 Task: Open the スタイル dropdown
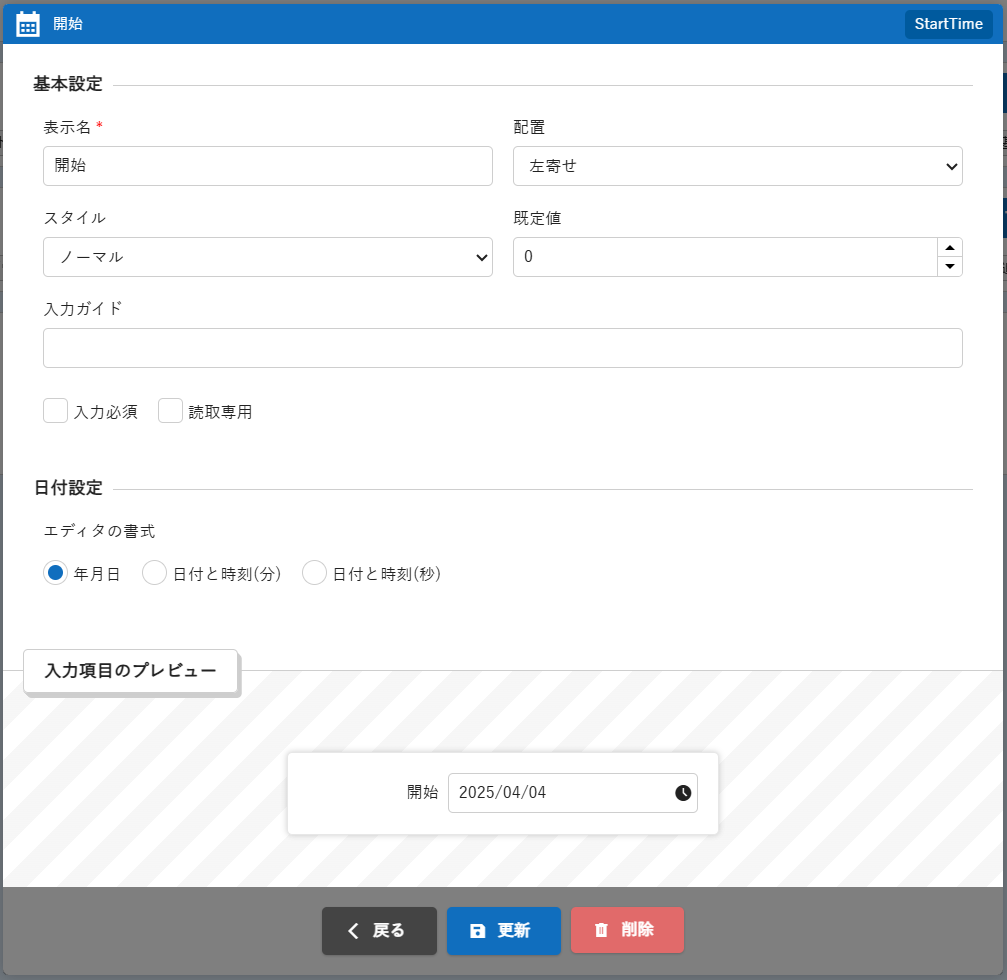pyautogui.click(x=268, y=257)
